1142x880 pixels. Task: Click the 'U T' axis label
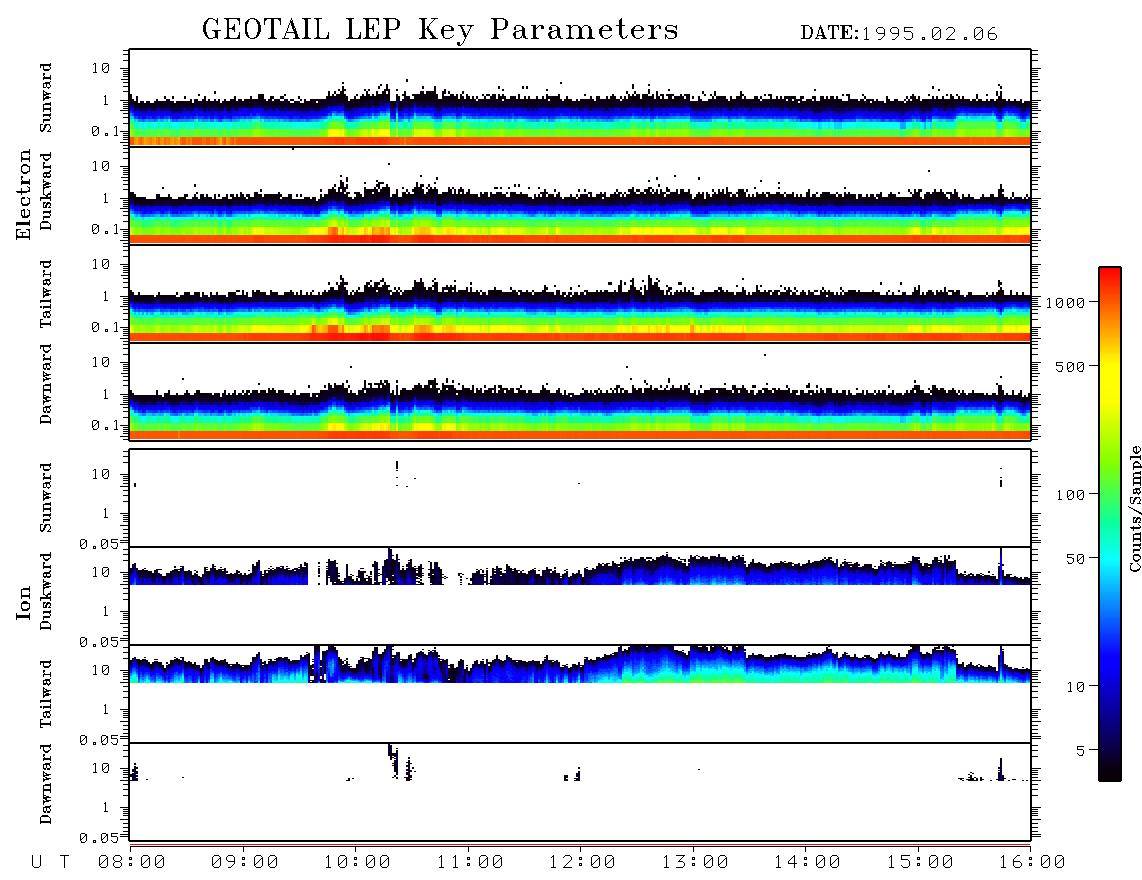(51, 863)
